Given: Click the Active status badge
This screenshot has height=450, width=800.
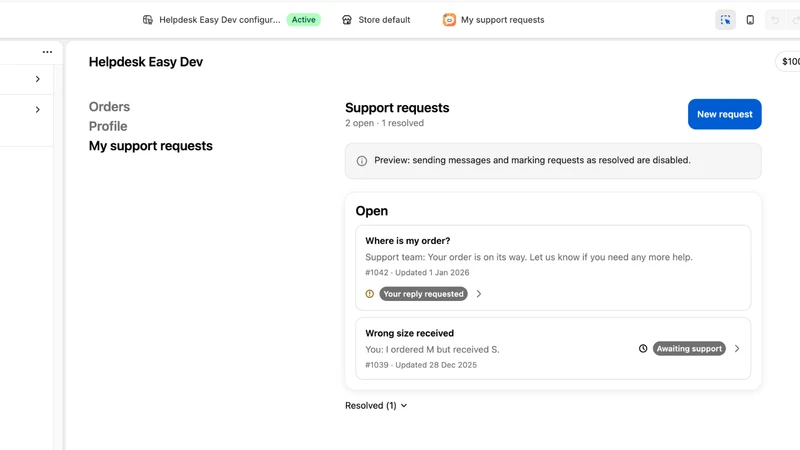Looking at the screenshot, I should tap(304, 20).
